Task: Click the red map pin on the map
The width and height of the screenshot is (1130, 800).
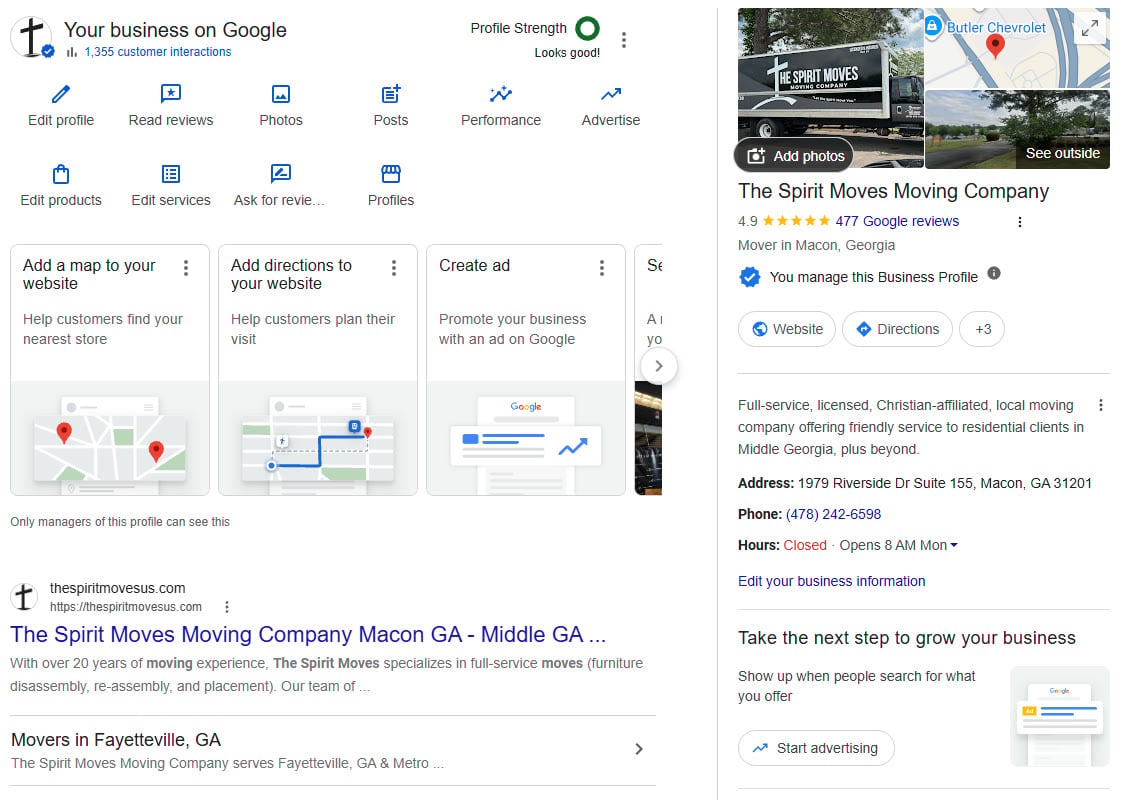Action: [995, 45]
